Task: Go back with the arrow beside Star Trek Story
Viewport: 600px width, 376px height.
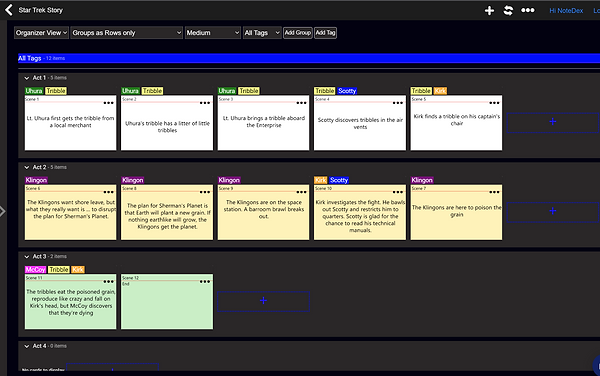Action: [9, 10]
